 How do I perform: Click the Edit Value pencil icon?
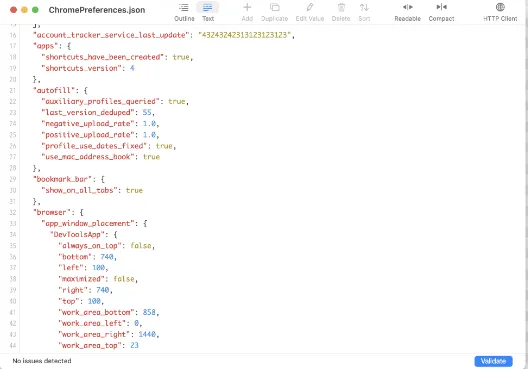coord(310,12)
